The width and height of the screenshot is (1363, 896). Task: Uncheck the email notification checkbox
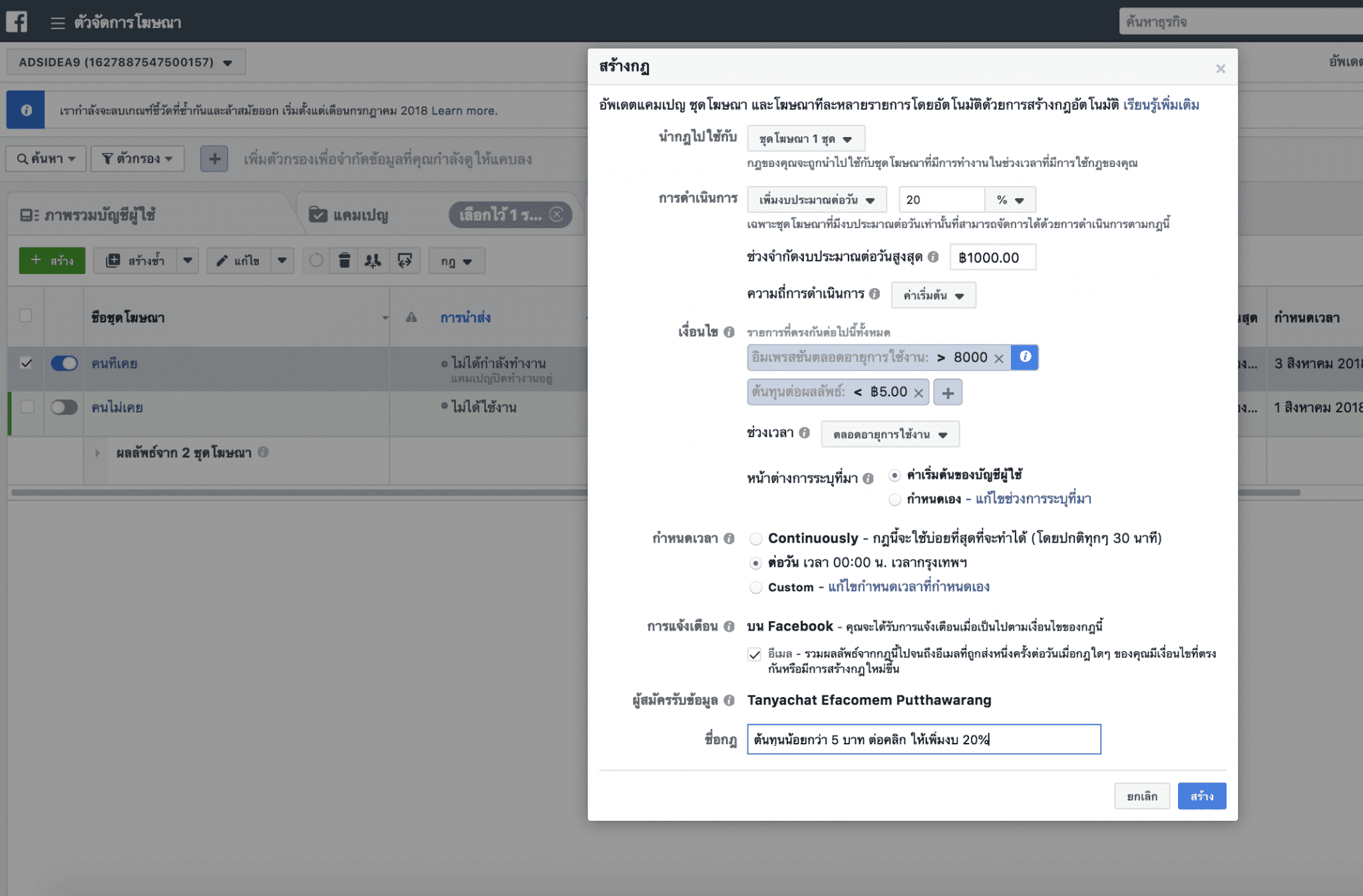(x=754, y=655)
